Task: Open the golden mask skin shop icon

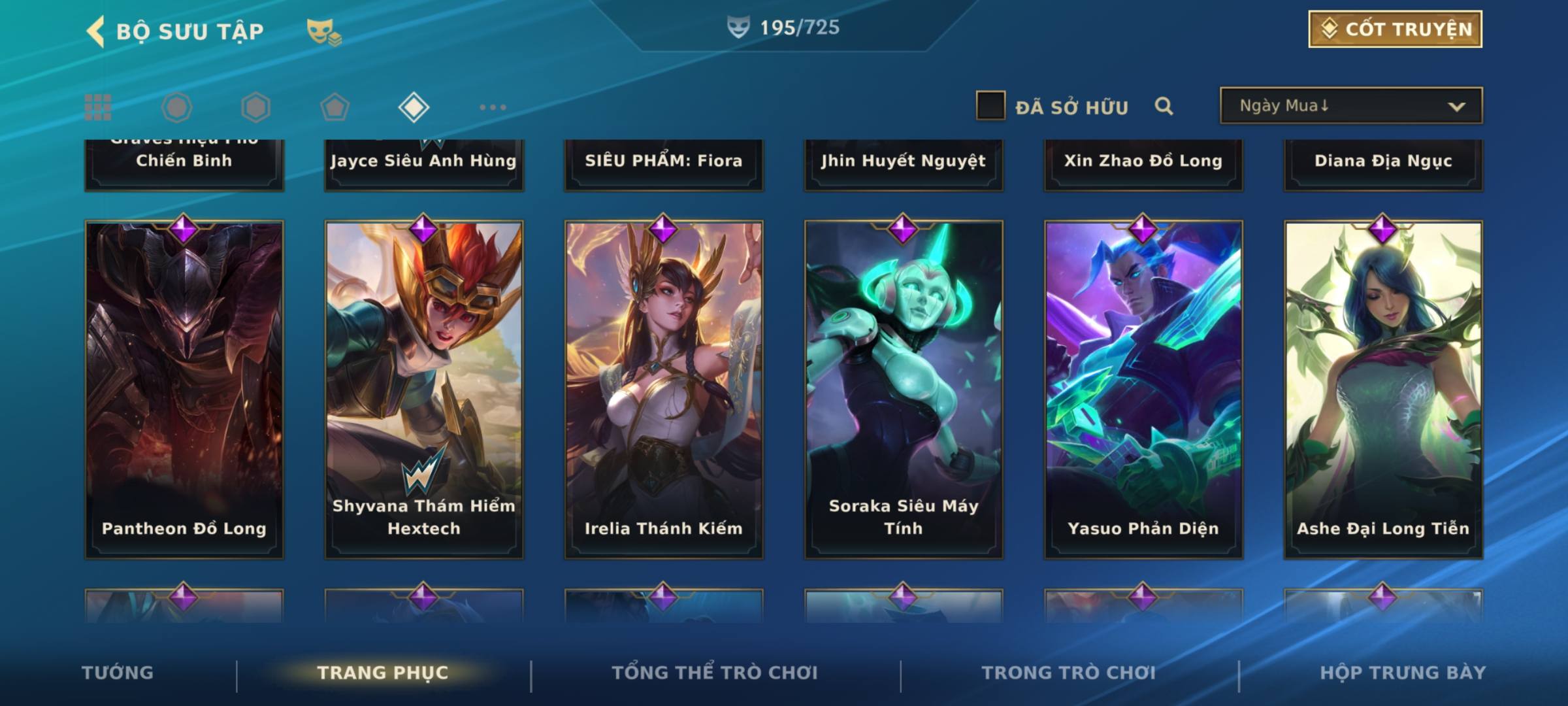Action: [x=324, y=31]
